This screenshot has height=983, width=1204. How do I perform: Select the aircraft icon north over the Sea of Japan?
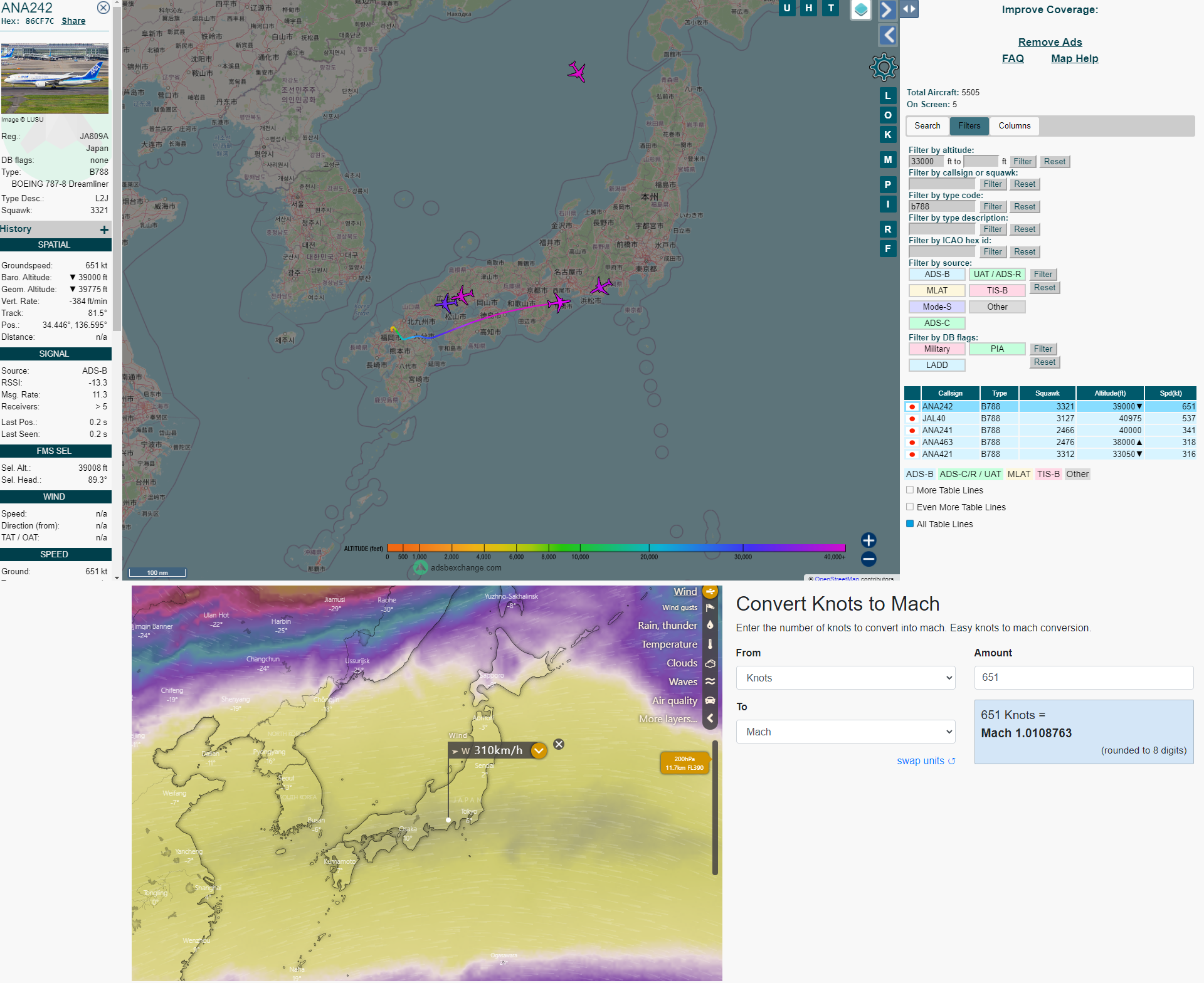pyautogui.click(x=577, y=71)
